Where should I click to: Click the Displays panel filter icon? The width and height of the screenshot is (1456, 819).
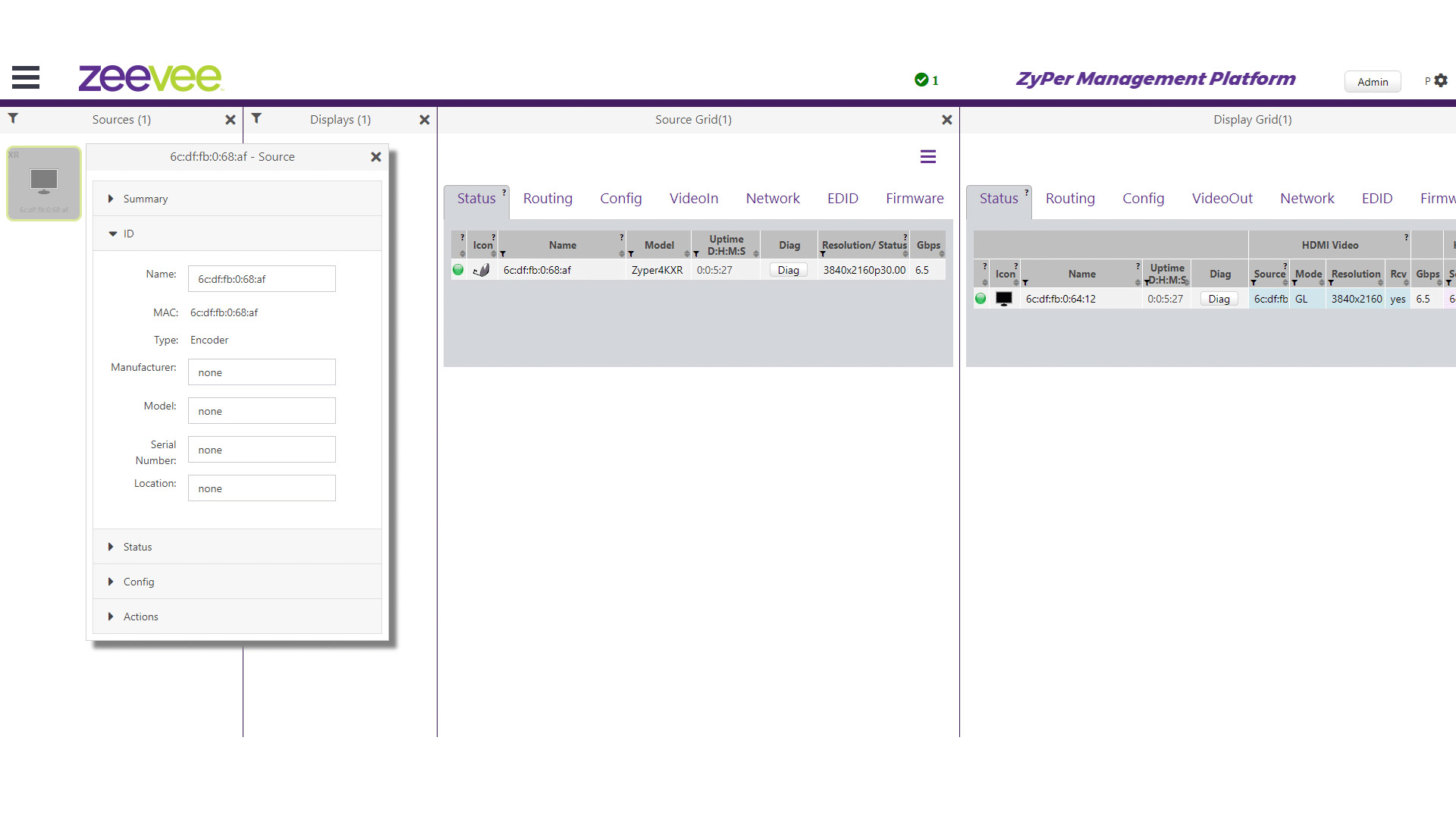(x=256, y=118)
